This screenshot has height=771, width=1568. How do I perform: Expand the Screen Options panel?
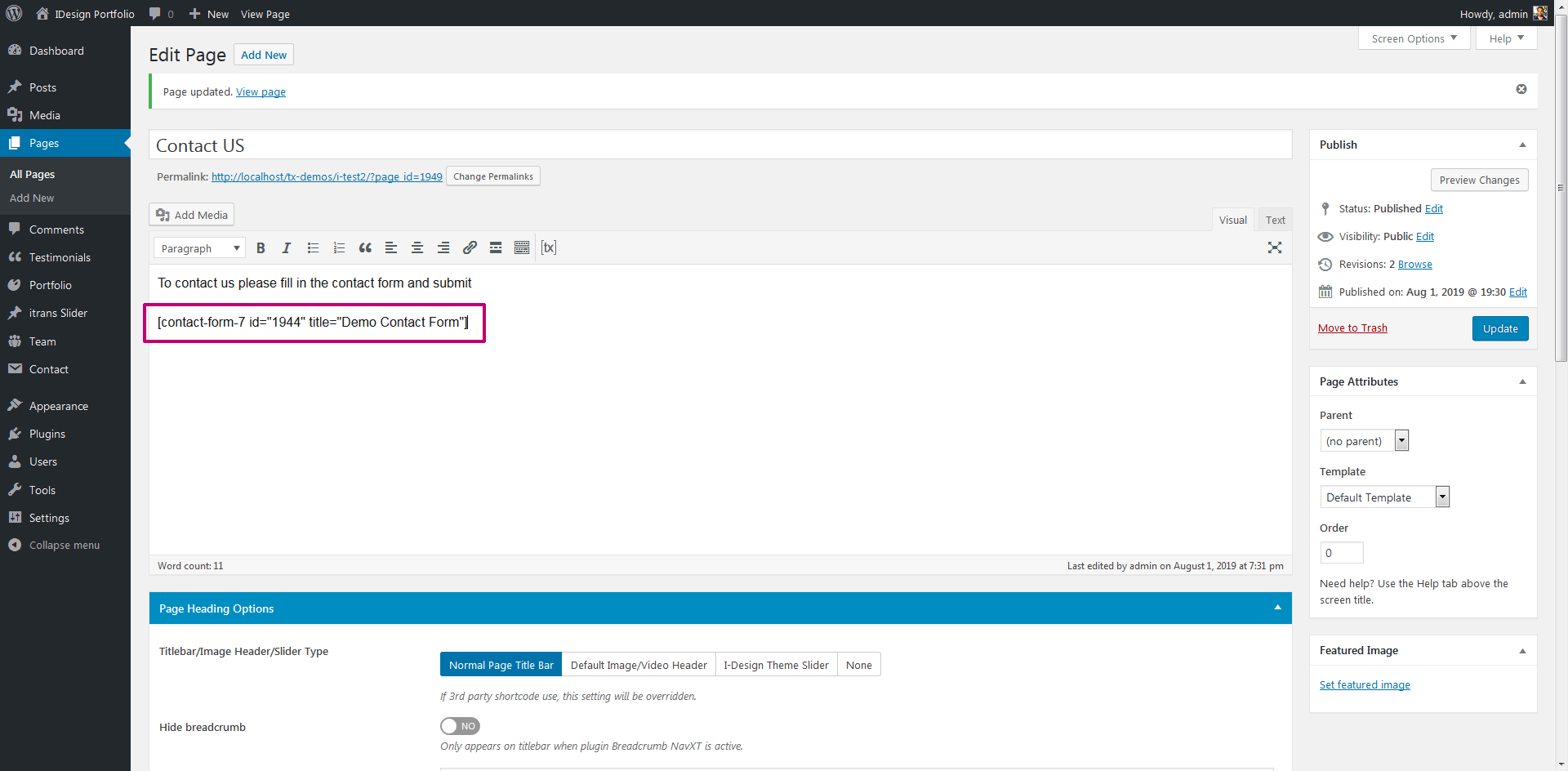click(x=1414, y=38)
